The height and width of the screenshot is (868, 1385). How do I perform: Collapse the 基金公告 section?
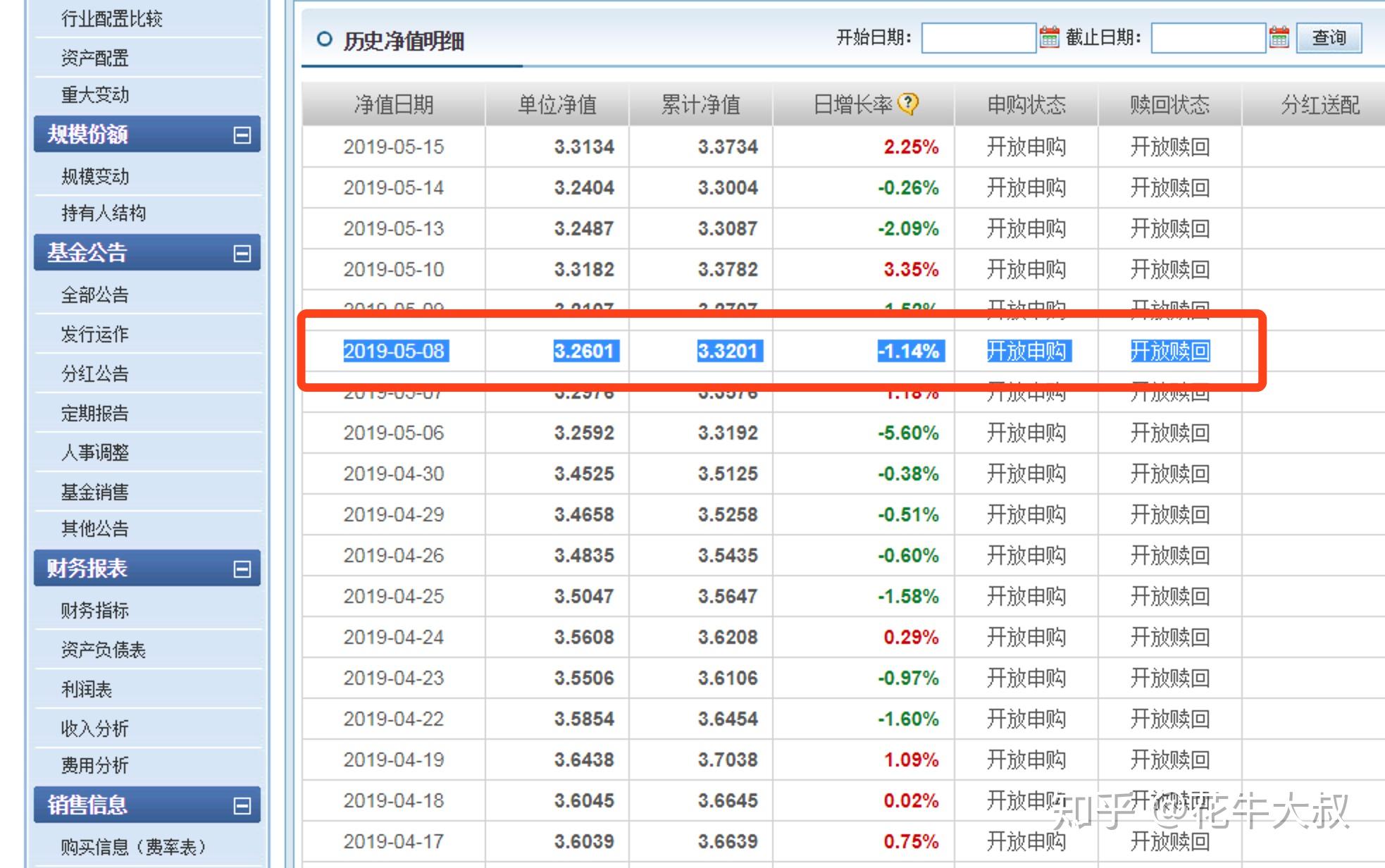[242, 253]
